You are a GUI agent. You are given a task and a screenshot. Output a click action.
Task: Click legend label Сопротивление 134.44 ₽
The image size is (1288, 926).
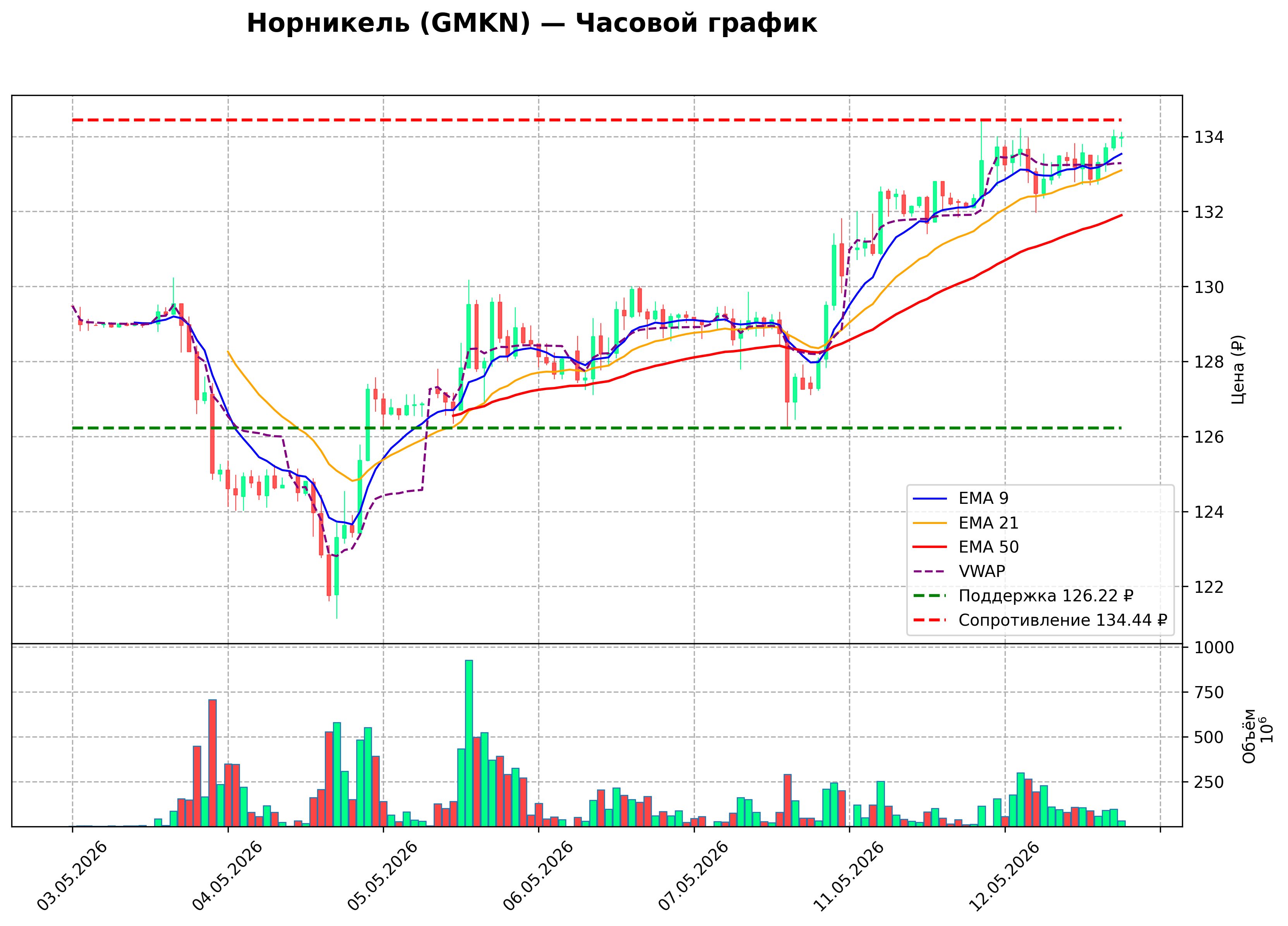[x=1063, y=621]
